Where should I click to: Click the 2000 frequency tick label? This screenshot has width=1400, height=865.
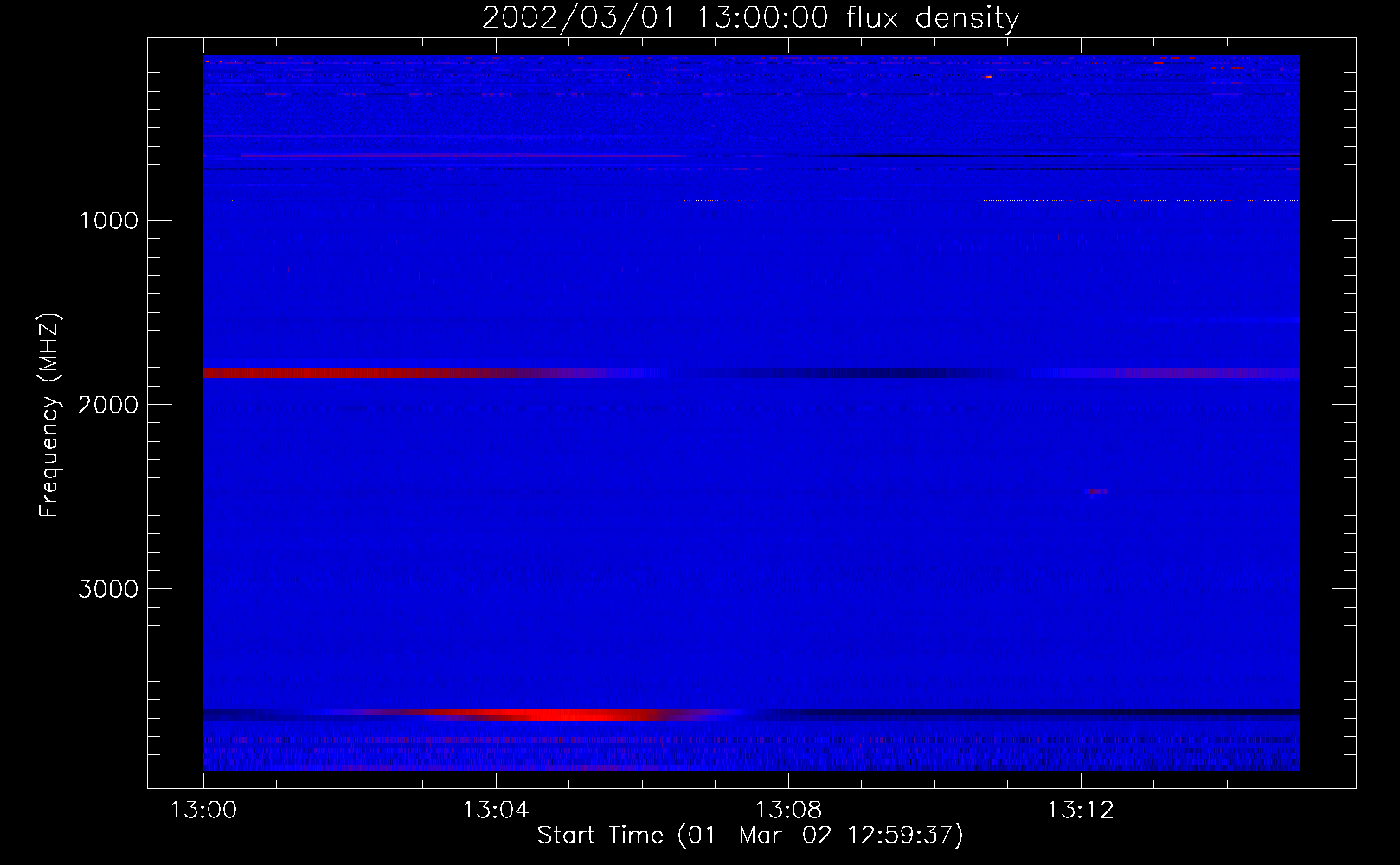[x=108, y=405]
